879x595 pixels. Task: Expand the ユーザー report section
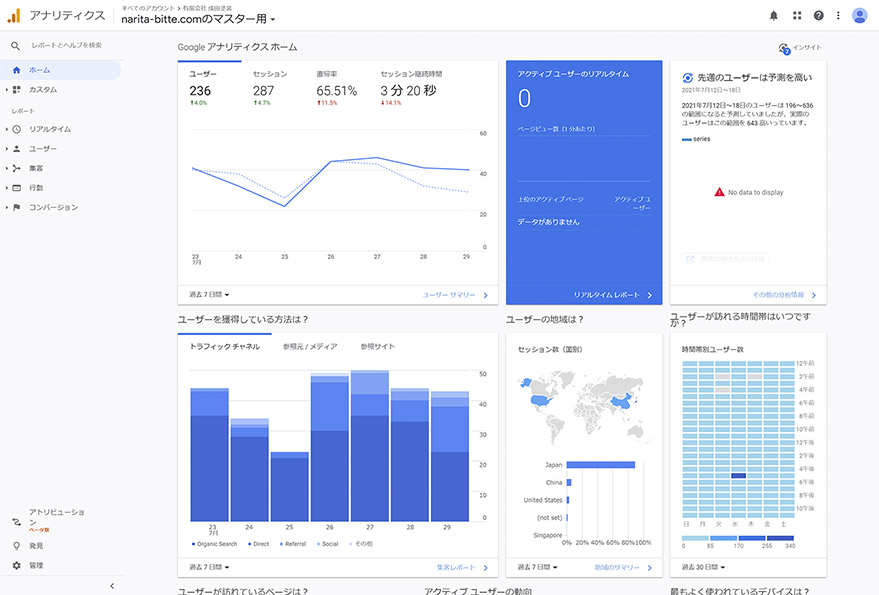click(x=7, y=149)
